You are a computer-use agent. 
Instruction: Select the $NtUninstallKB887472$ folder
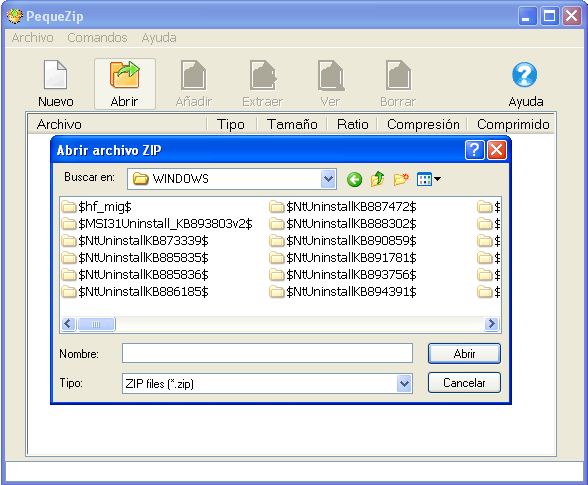pyautogui.click(x=343, y=207)
